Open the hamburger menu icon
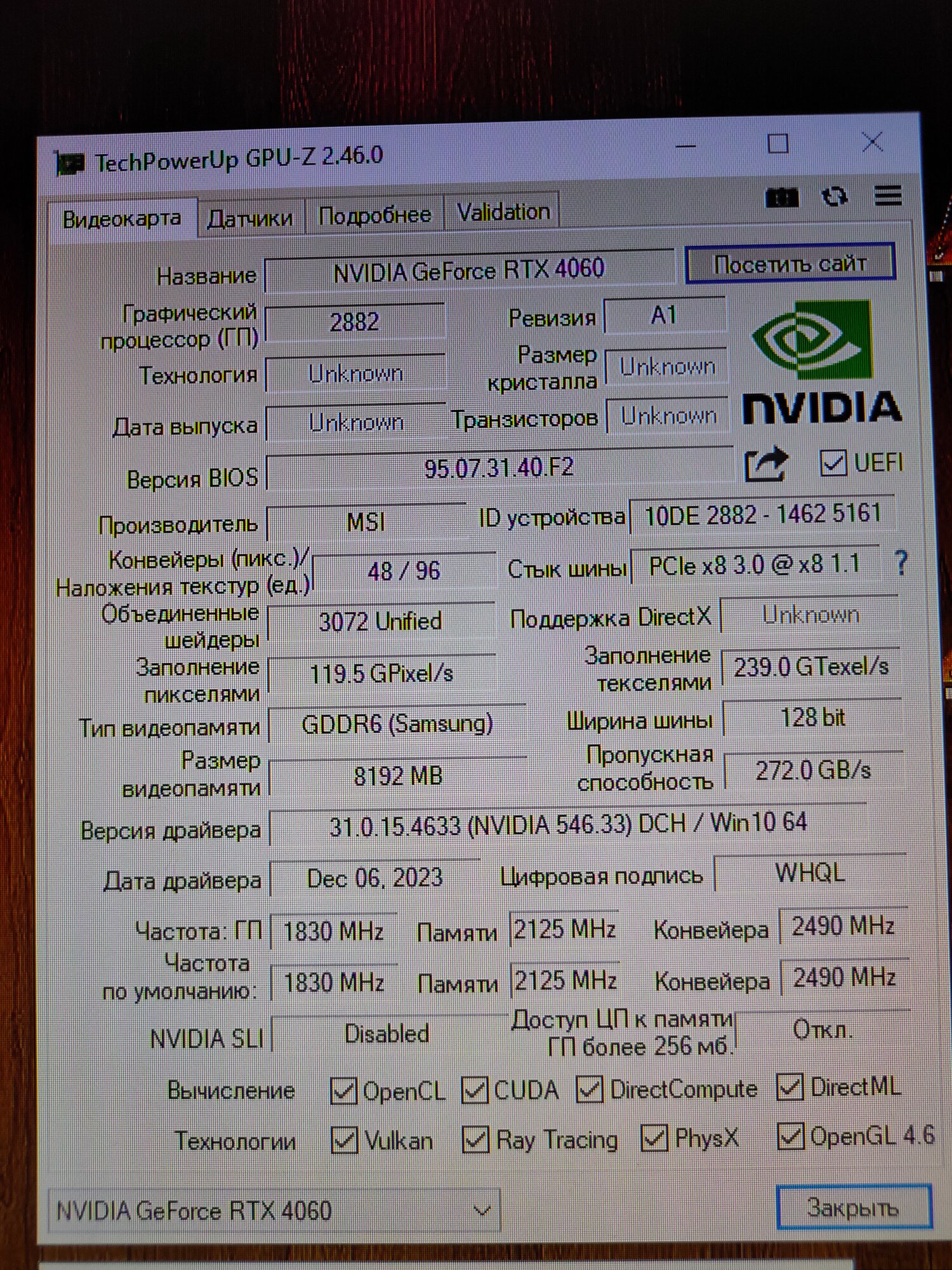The height and width of the screenshot is (1270, 952). click(x=888, y=196)
